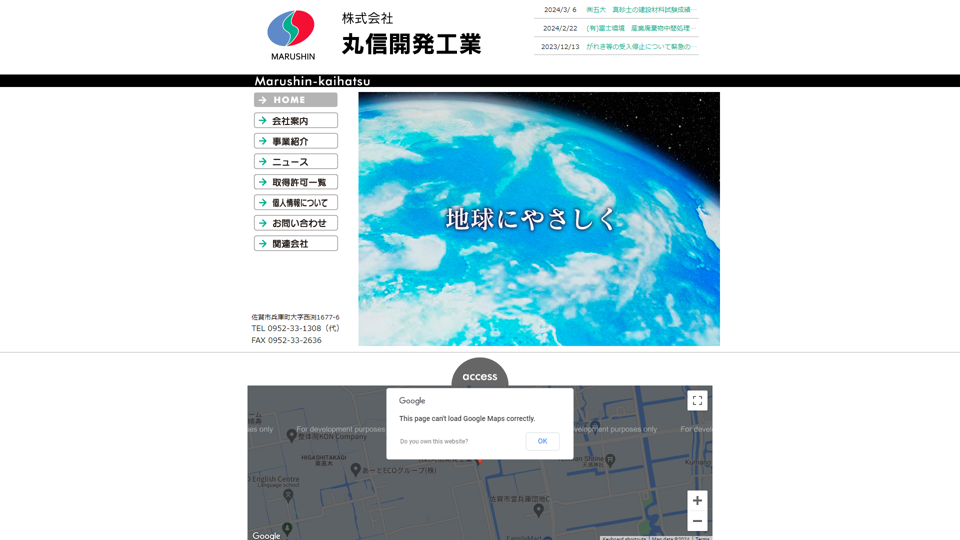Click the red location pin on map
The width and height of the screenshot is (960, 540).
coord(479,460)
